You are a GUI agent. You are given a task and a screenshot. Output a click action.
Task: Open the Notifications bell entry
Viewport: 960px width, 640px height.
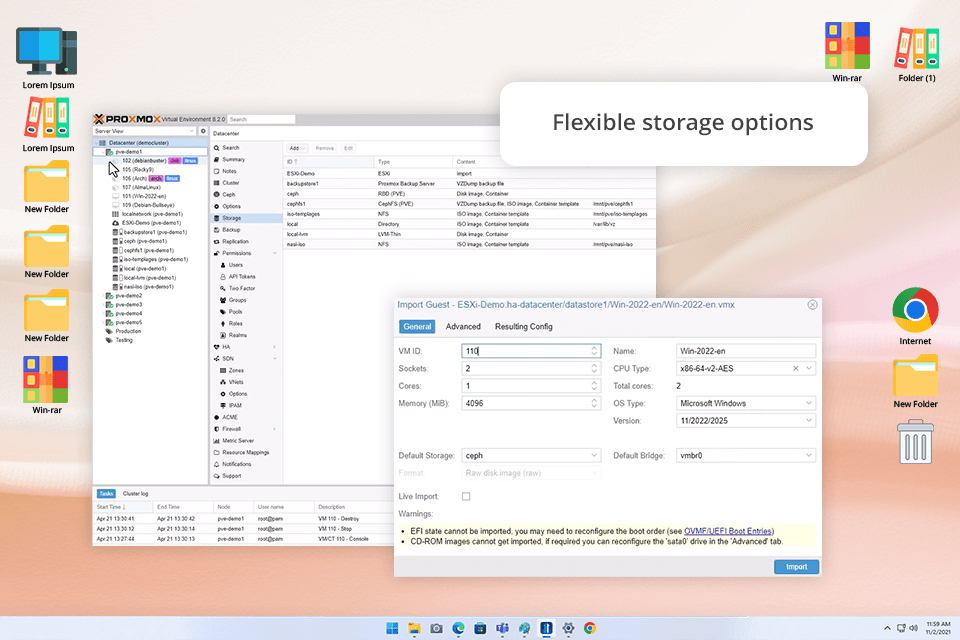point(236,464)
